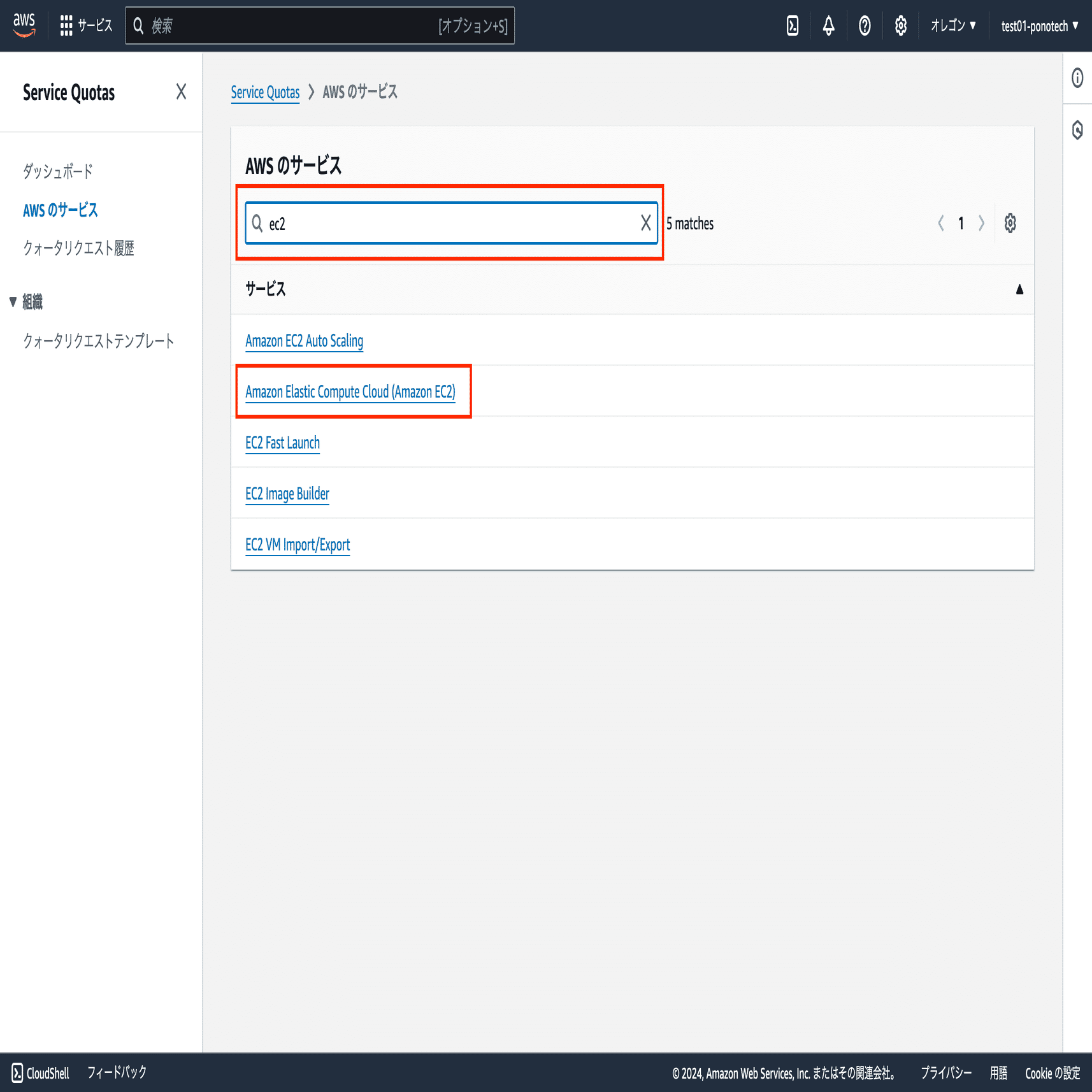Open クォータリクエスト履歴 in the sidebar

pyautogui.click(x=78, y=248)
